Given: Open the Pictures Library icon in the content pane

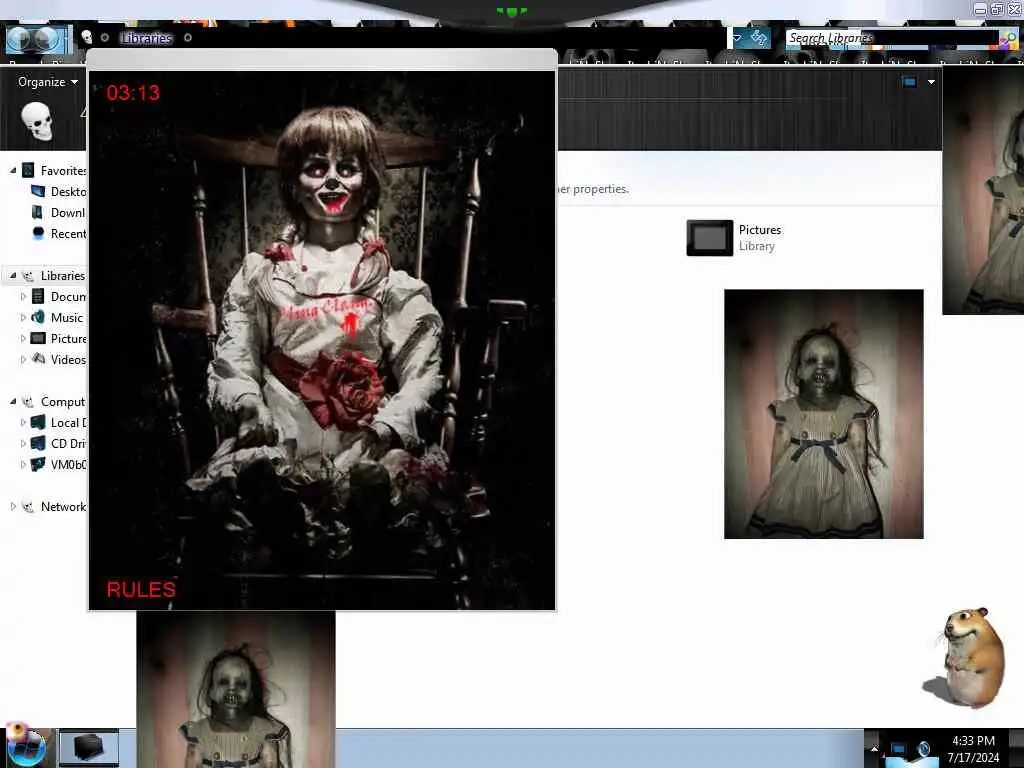Looking at the screenshot, I should click(709, 238).
